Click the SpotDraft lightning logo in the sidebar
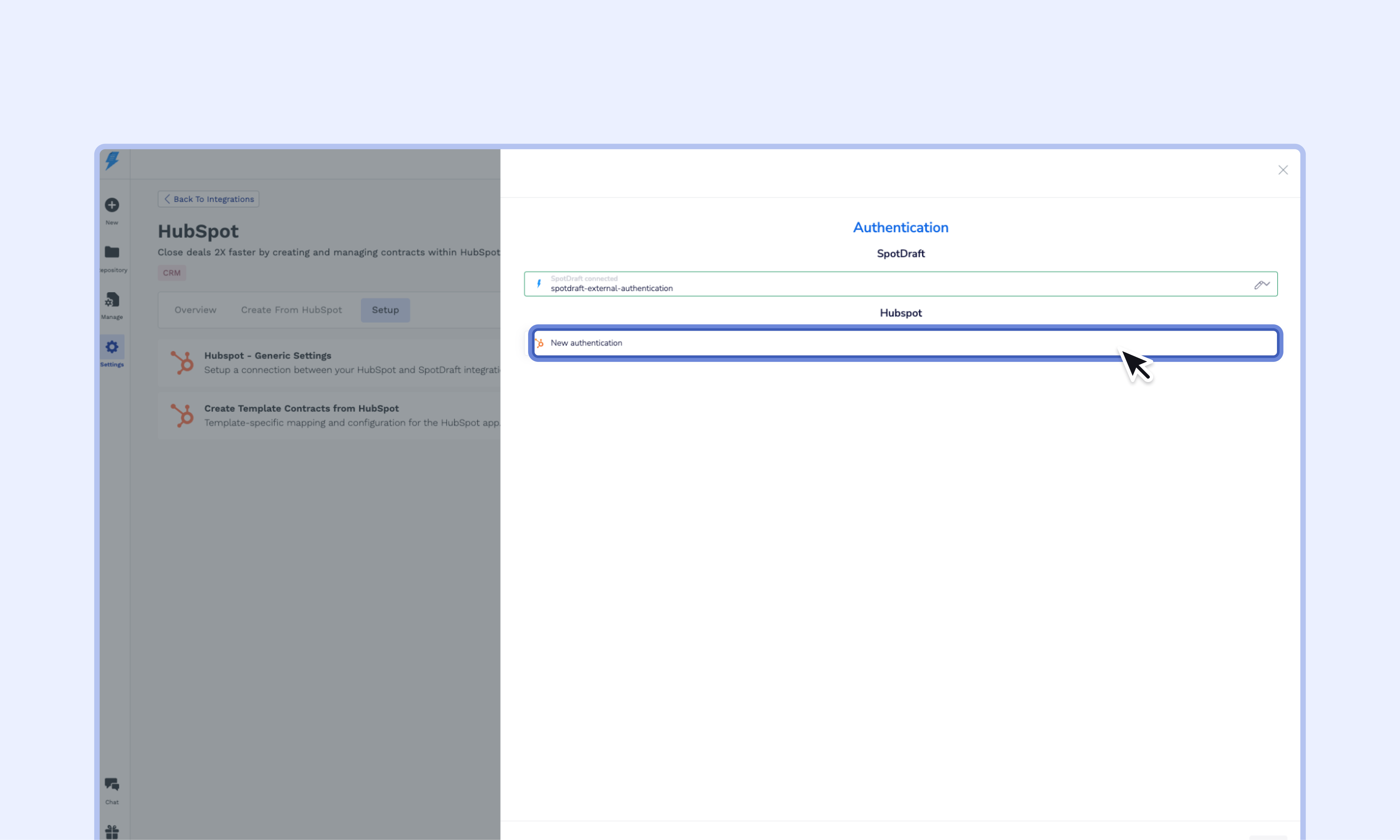This screenshot has width=1400, height=840. (x=112, y=161)
